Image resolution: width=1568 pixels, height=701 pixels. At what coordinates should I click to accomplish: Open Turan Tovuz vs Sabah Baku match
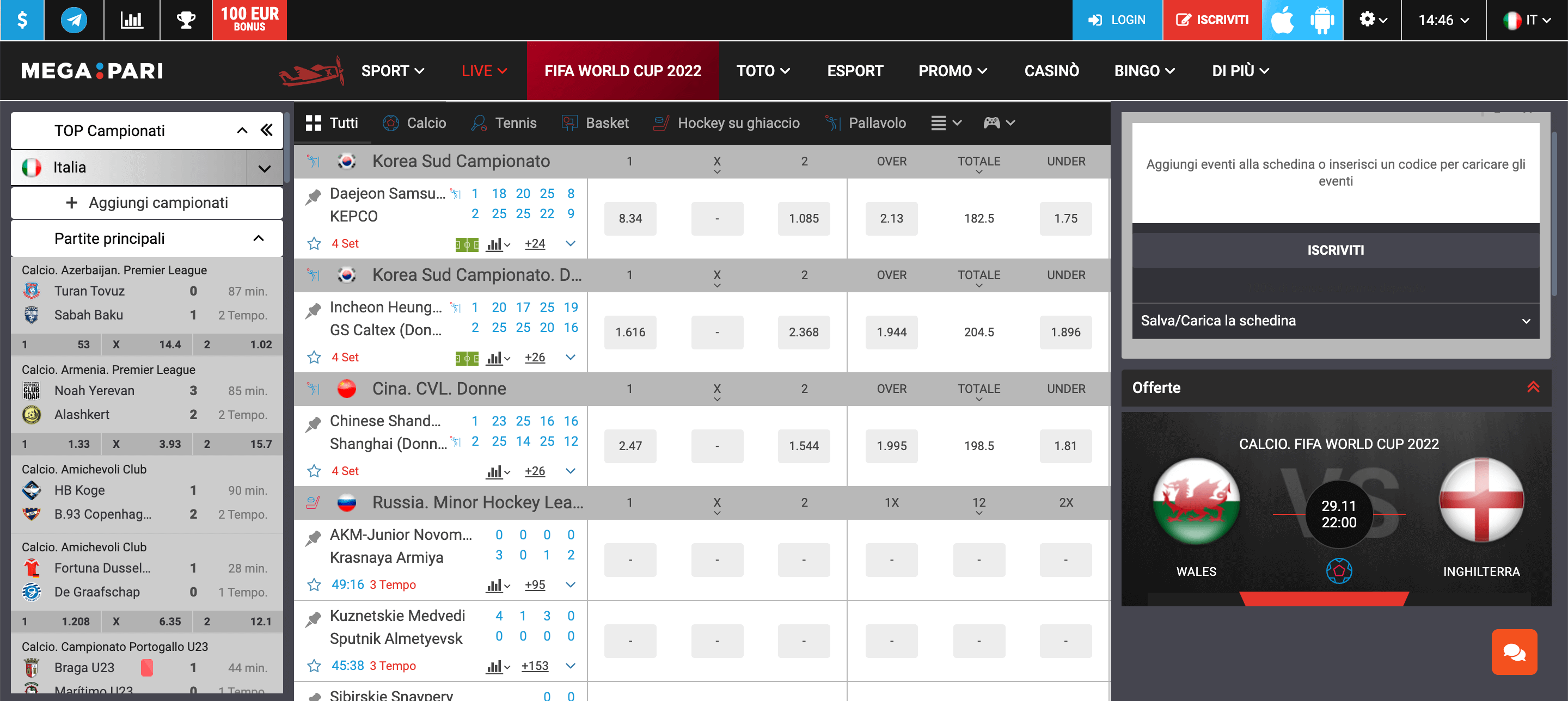(146, 303)
